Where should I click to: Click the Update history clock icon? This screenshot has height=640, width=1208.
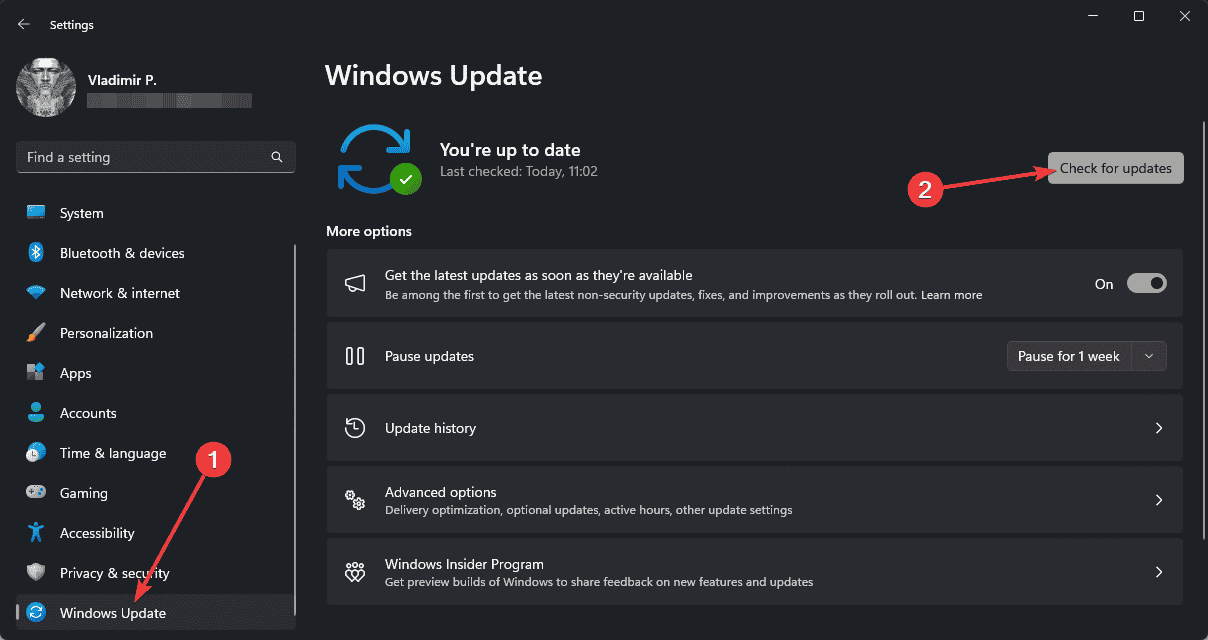click(355, 428)
